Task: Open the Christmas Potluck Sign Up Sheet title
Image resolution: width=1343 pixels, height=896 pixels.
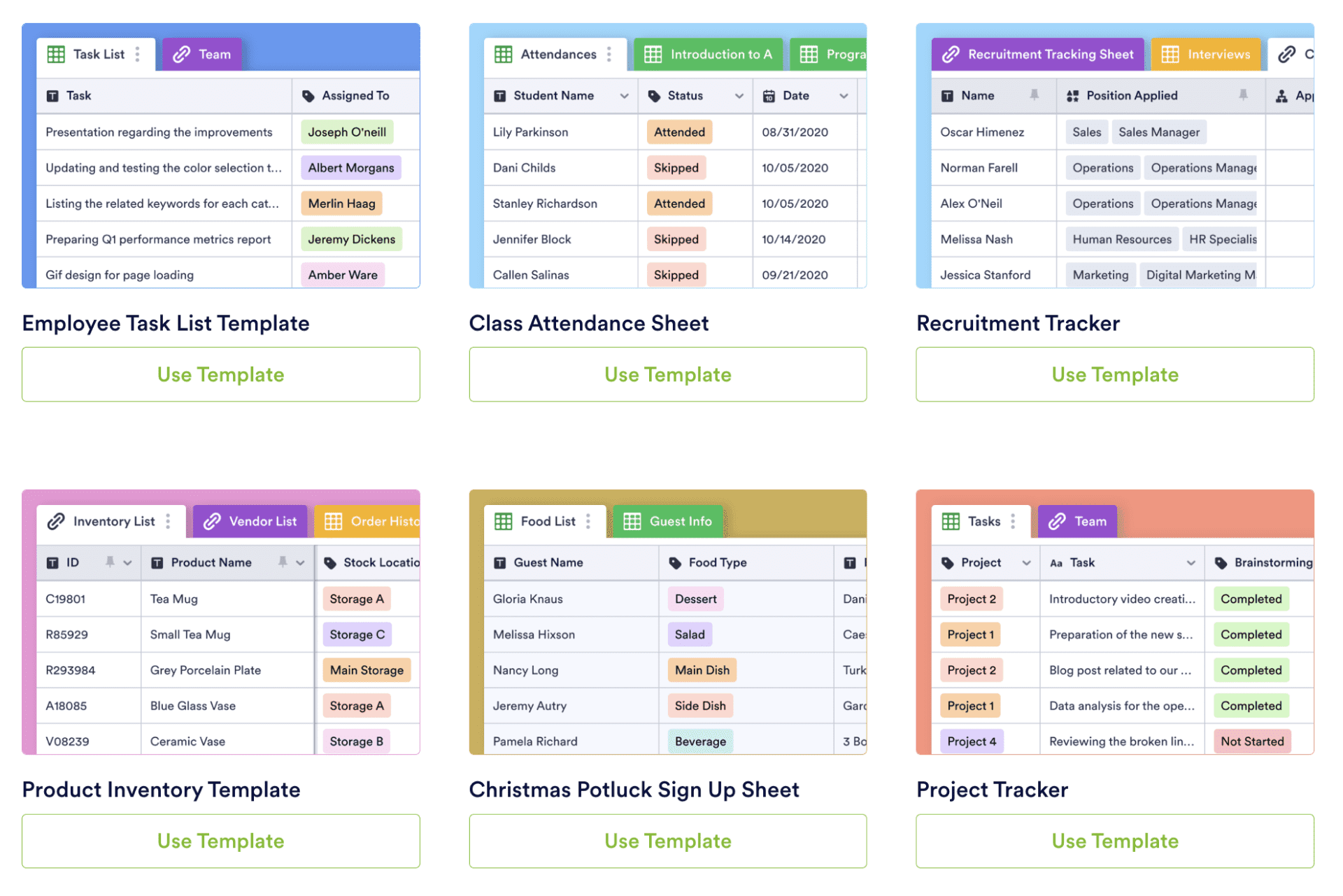Action: point(634,790)
